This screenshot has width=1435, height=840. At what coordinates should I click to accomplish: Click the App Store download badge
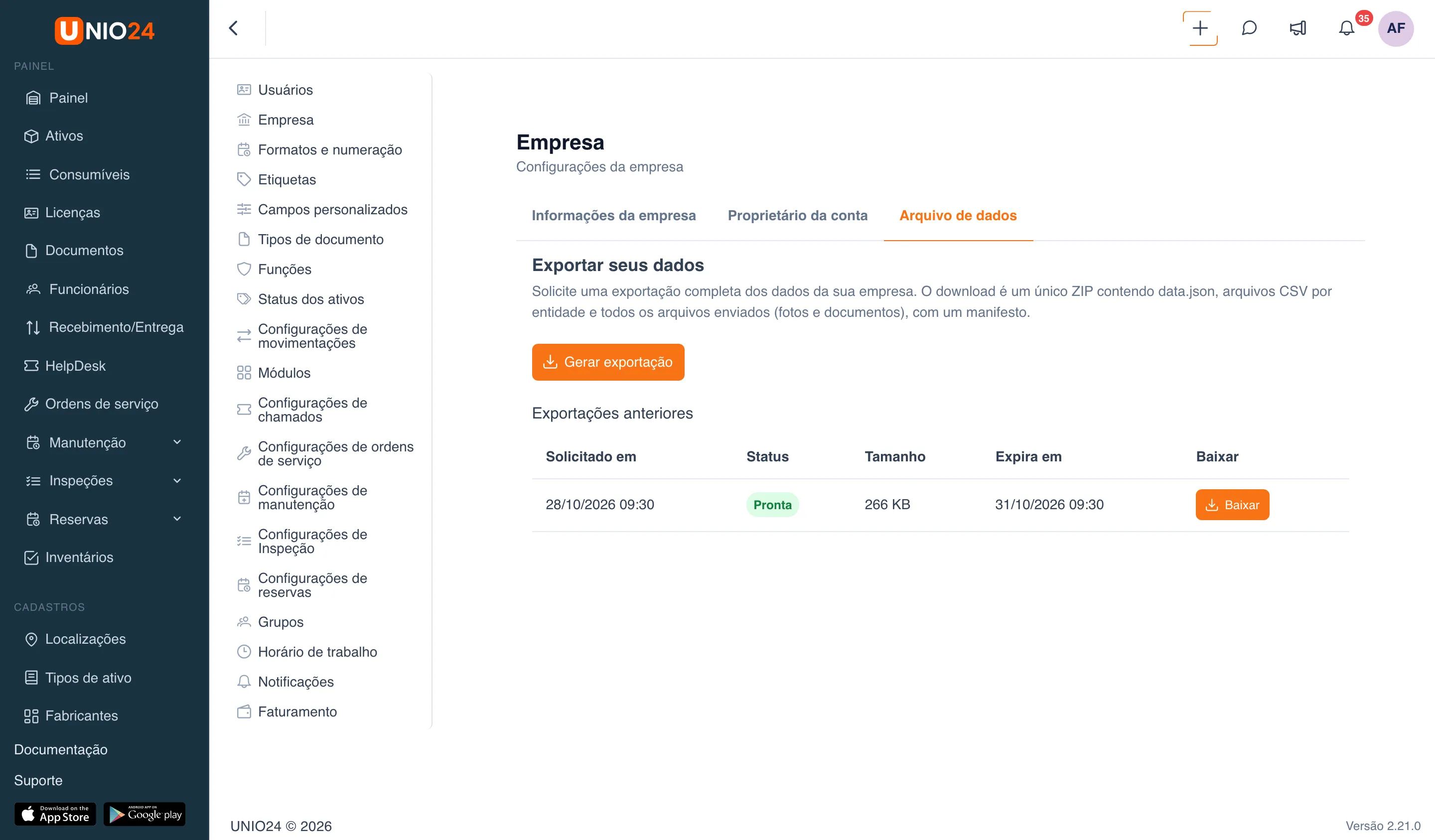55,814
